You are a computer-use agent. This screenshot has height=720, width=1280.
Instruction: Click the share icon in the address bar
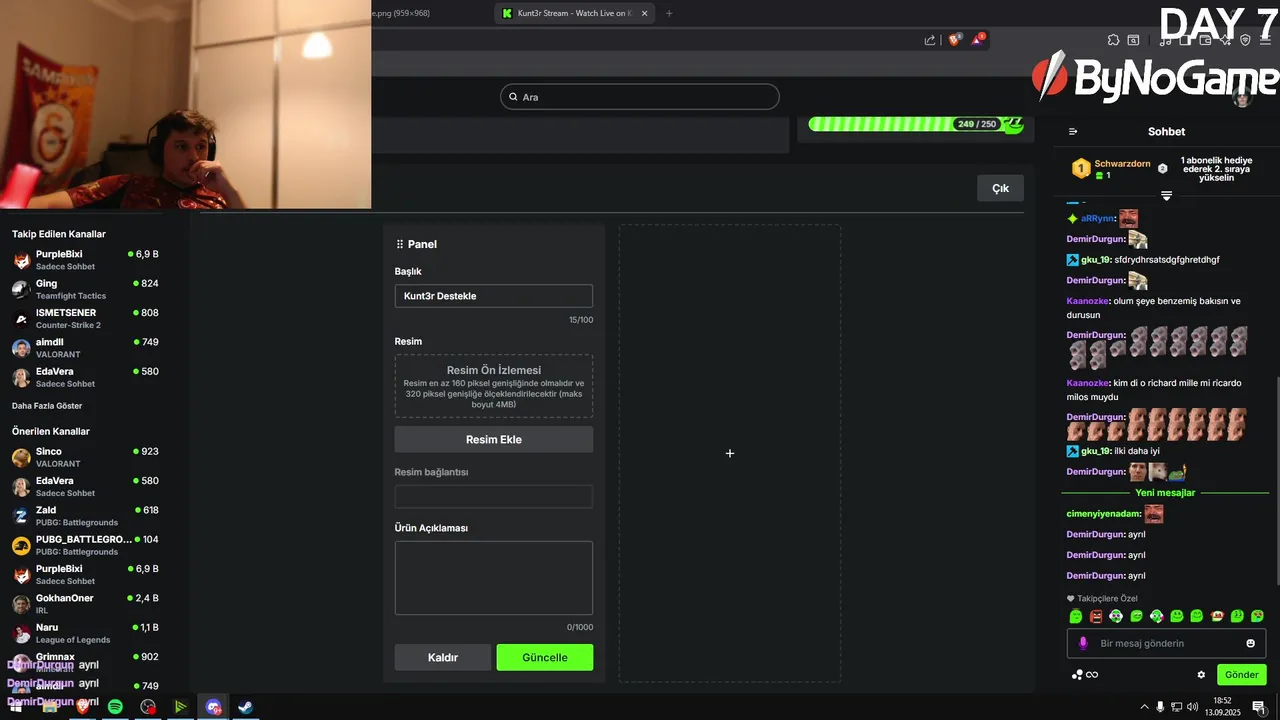930,40
